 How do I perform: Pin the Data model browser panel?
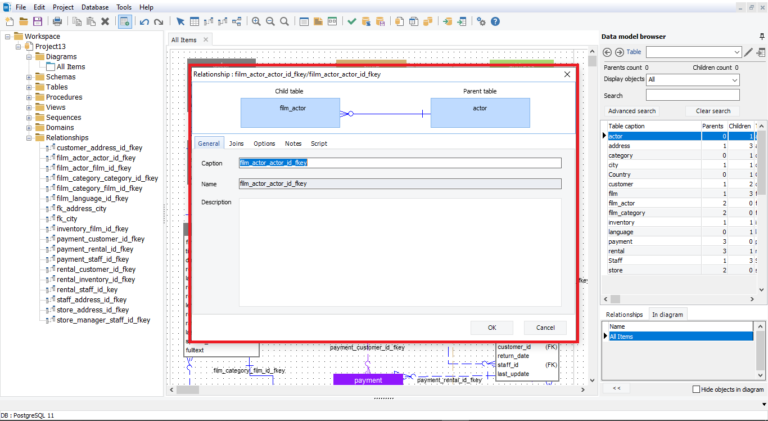click(x=761, y=37)
